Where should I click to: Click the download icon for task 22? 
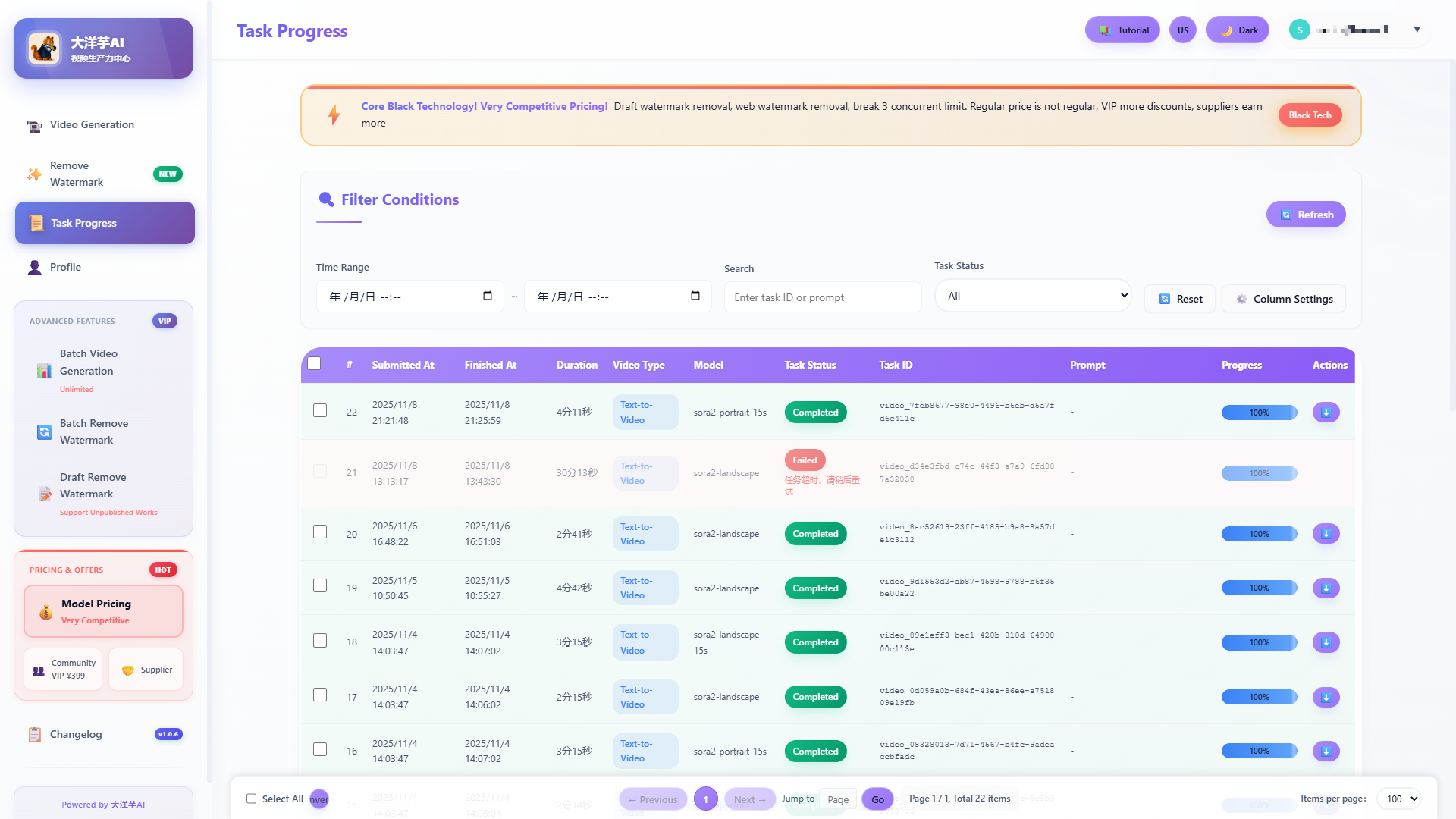[1326, 412]
